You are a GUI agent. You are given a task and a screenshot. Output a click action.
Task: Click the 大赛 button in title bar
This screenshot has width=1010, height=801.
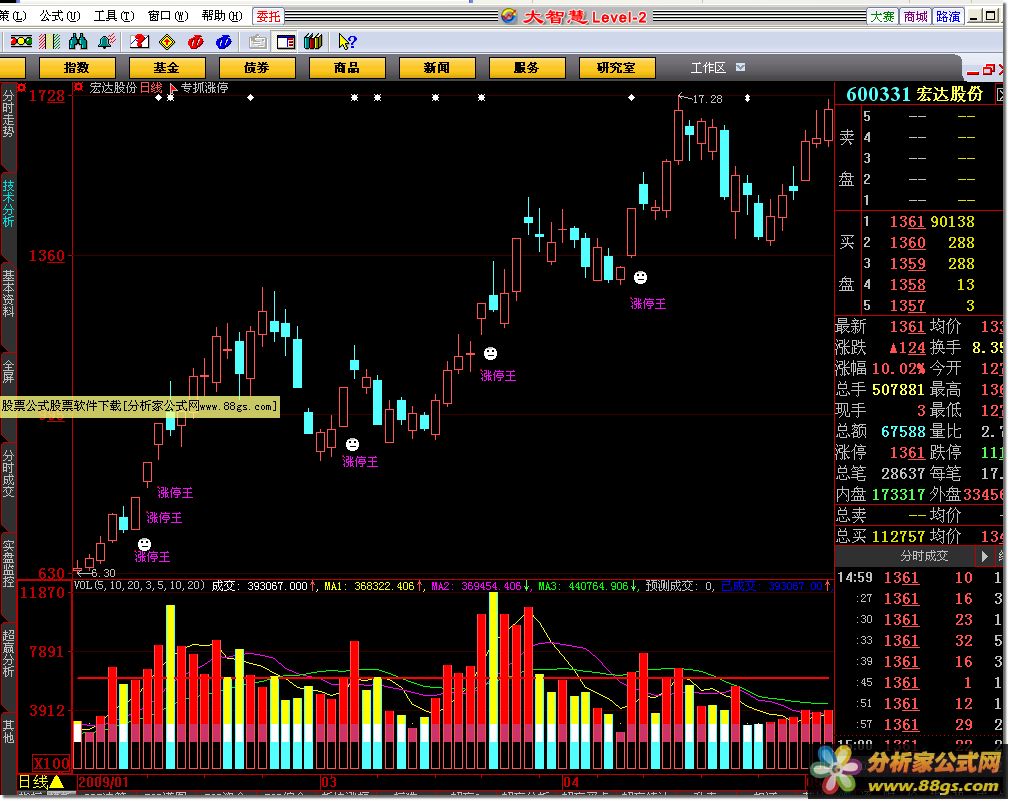[882, 16]
